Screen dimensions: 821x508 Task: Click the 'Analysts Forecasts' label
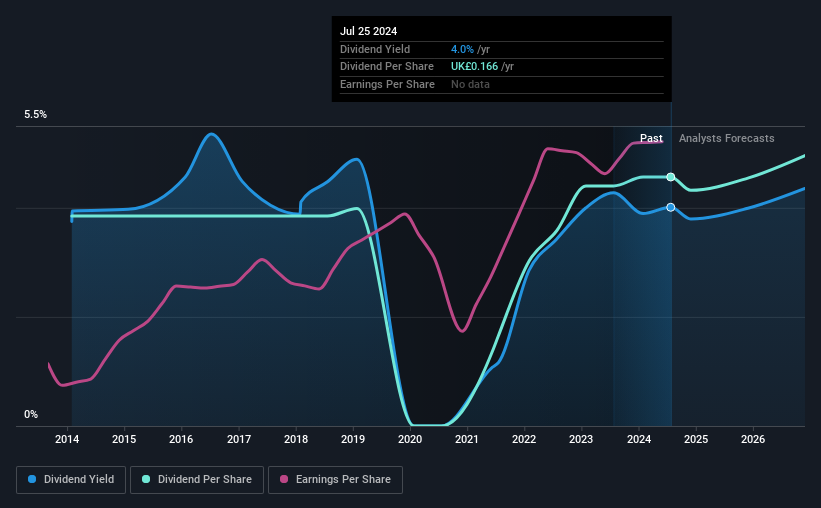pyautogui.click(x=726, y=138)
